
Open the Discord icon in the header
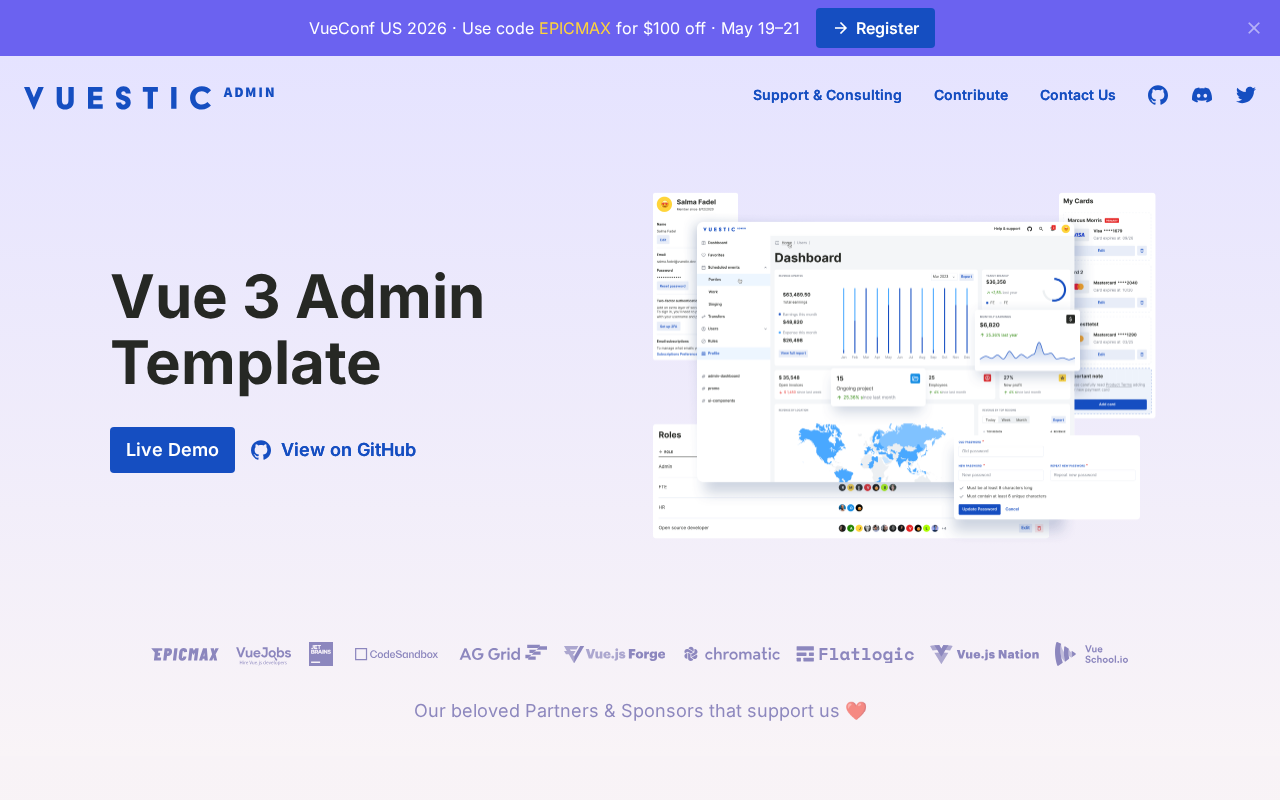pos(1202,95)
